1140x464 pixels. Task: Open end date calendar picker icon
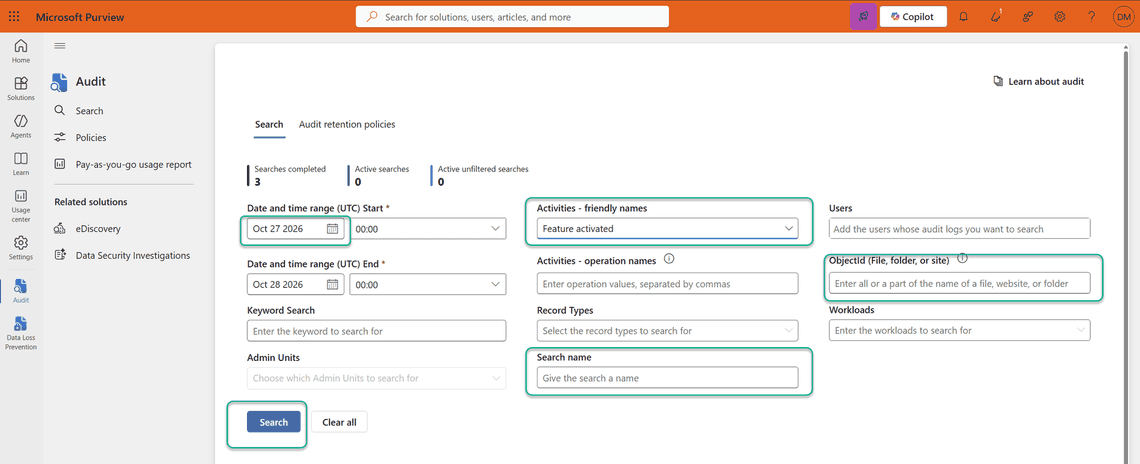[x=332, y=284]
